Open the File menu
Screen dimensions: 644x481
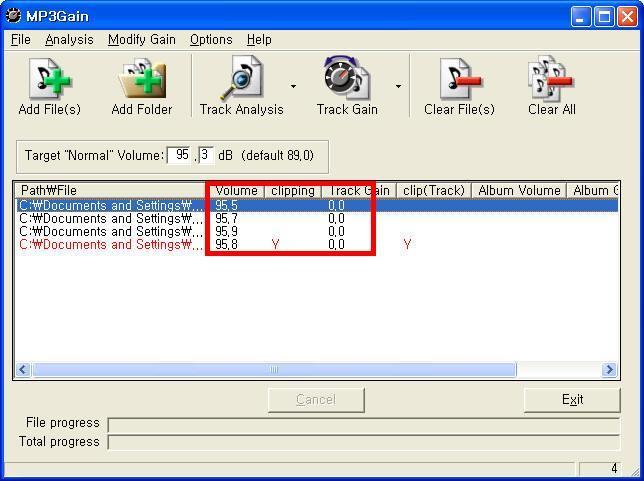[x=21, y=40]
